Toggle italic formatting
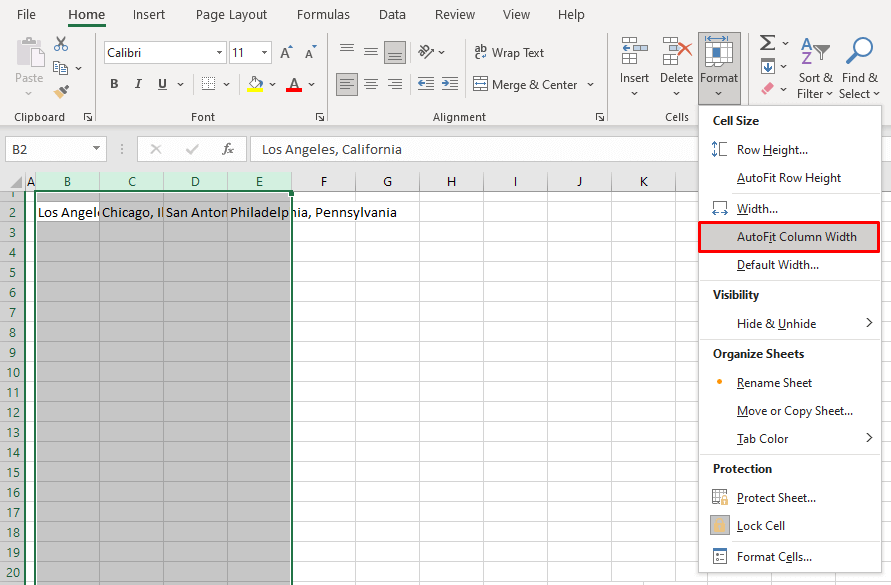 [138, 84]
